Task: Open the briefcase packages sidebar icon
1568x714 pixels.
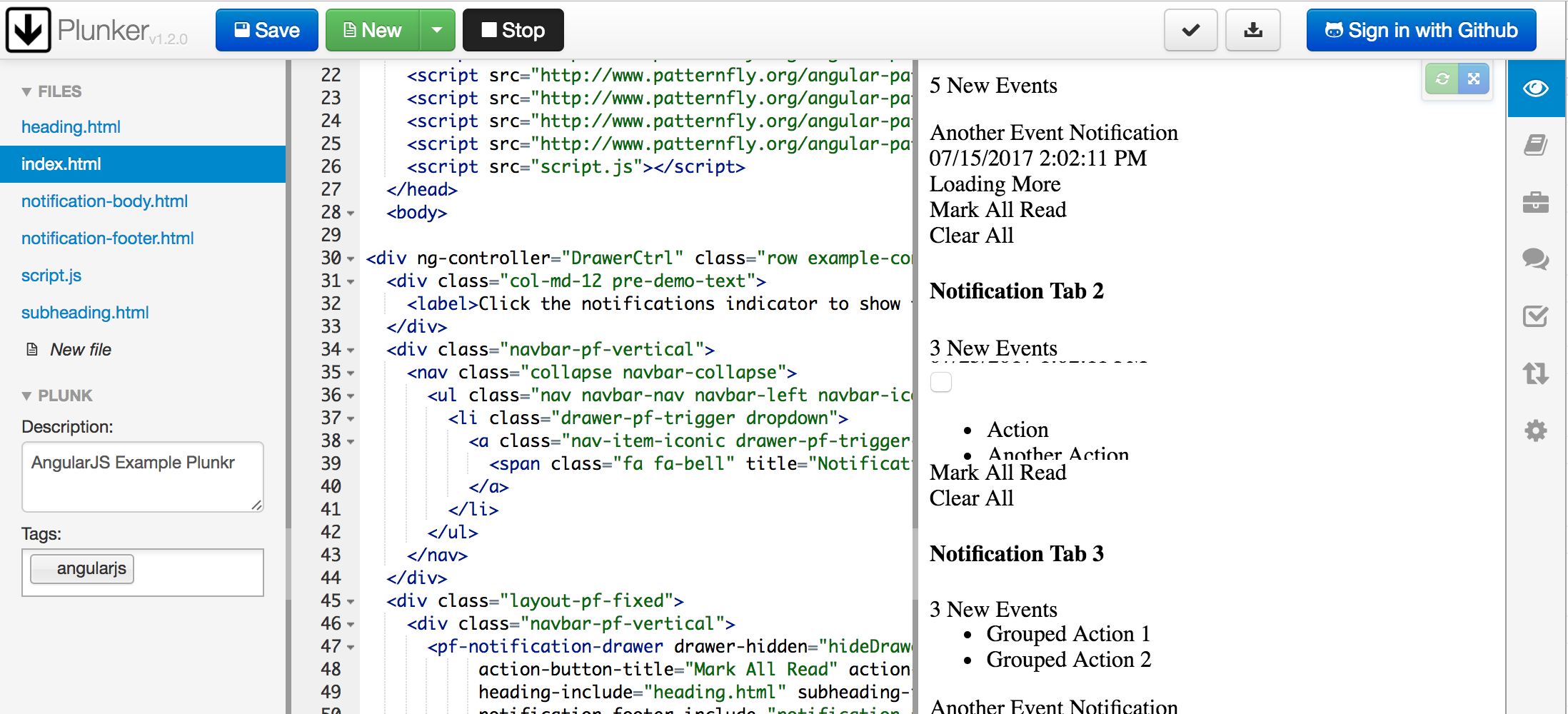Action: coord(1536,202)
